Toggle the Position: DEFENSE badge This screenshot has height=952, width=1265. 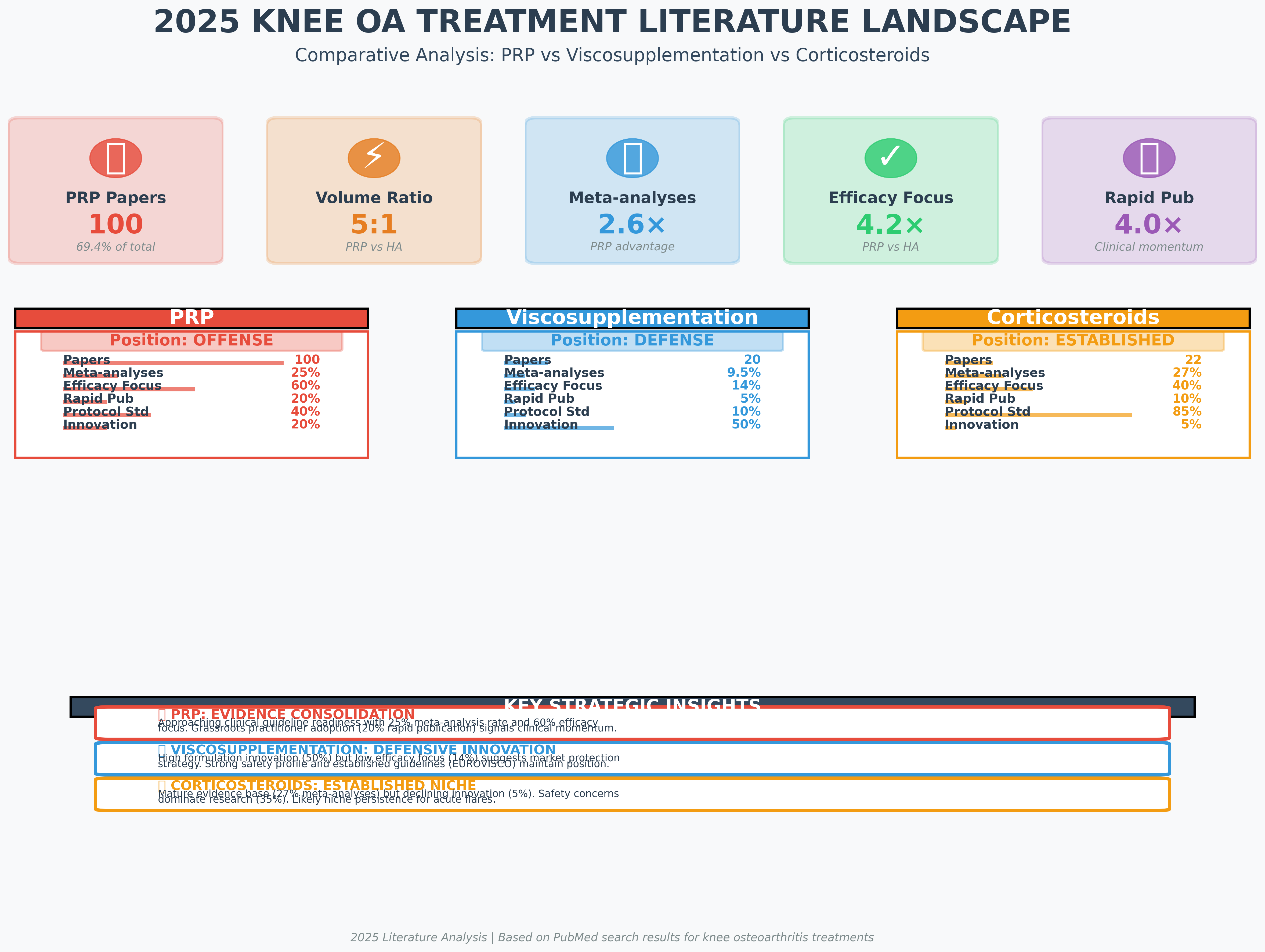click(633, 340)
